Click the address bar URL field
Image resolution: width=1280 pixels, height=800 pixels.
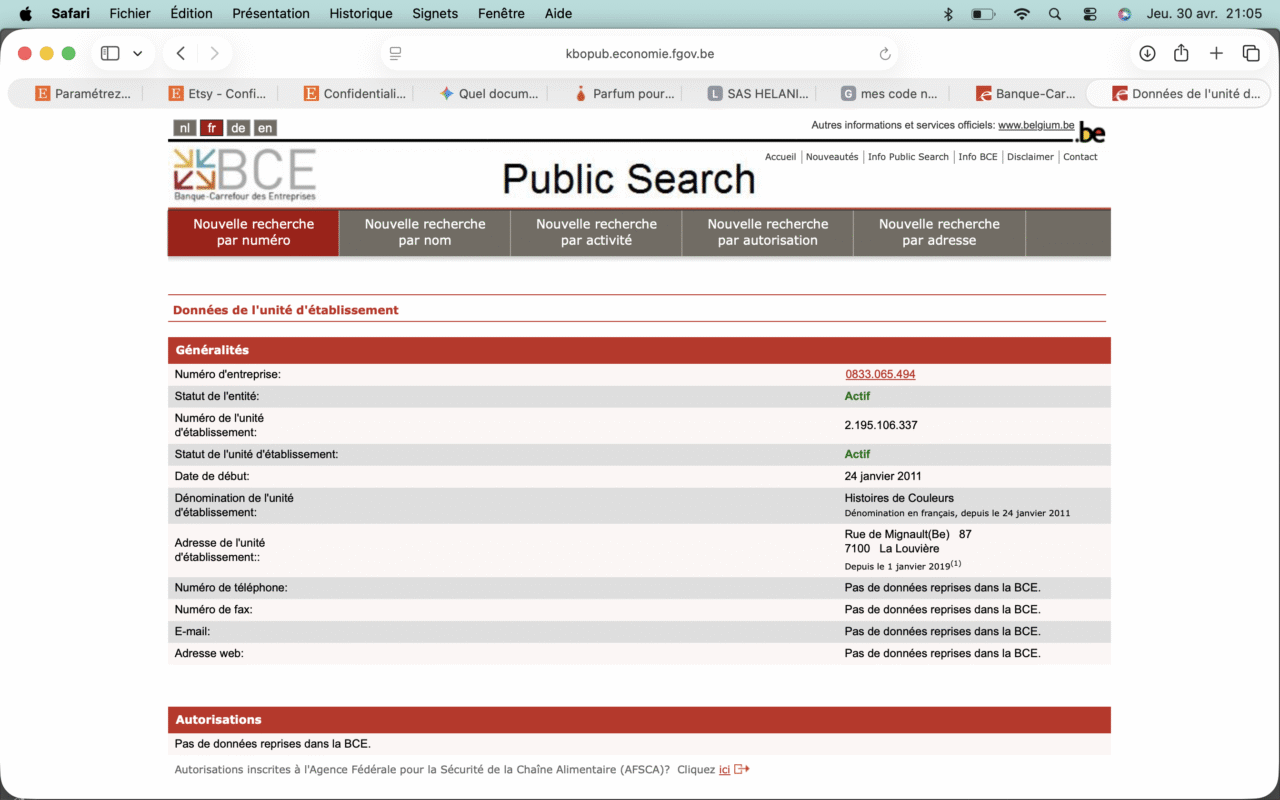(640, 54)
